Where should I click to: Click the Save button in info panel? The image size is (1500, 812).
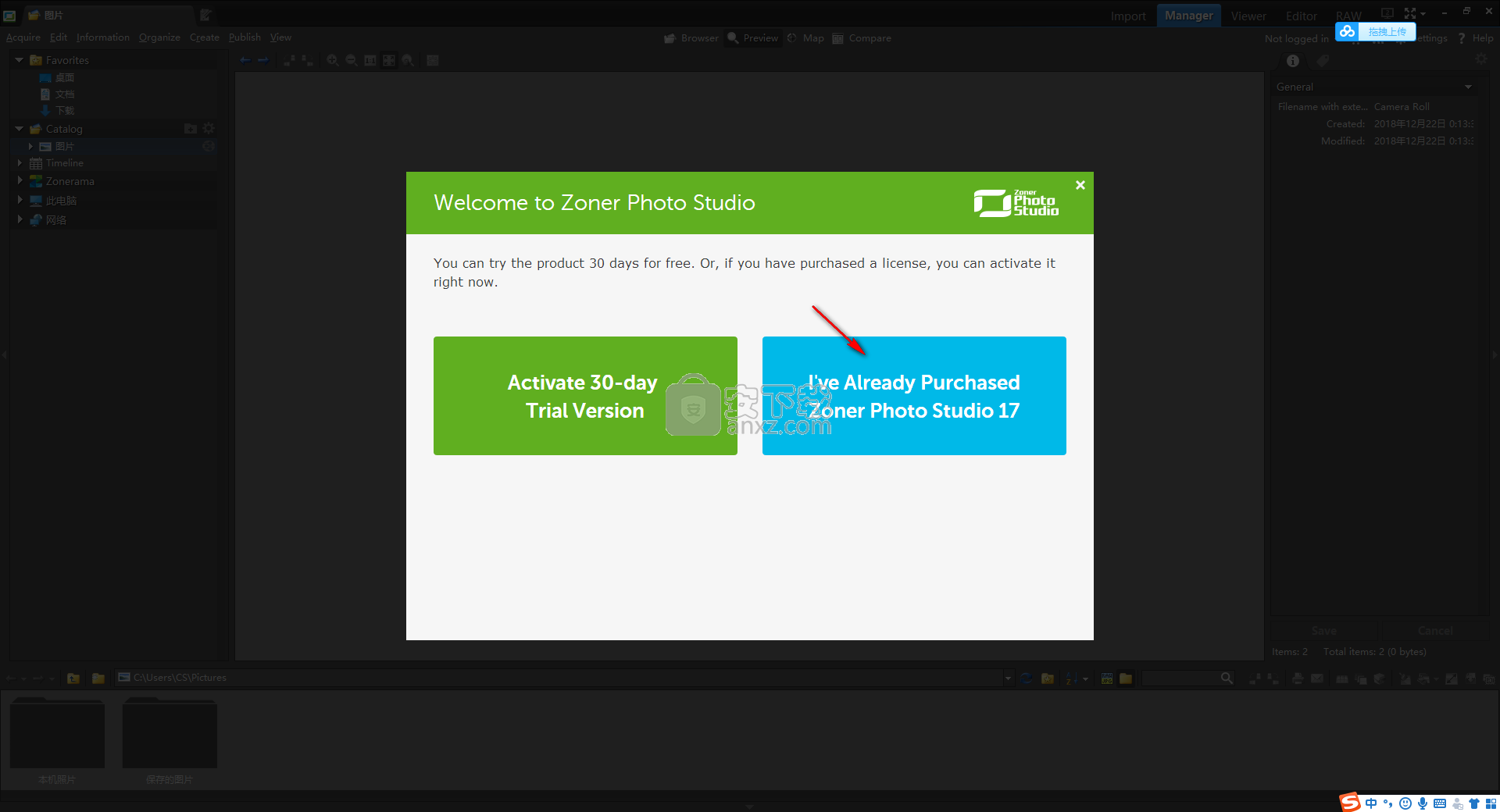tap(1323, 631)
